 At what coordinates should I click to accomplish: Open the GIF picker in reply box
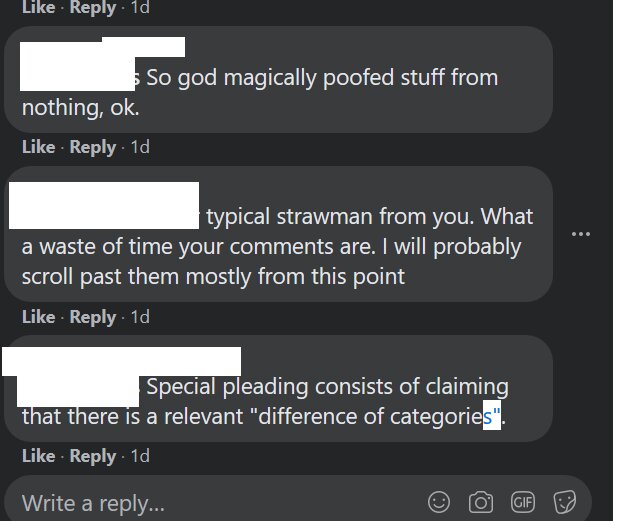(523, 502)
